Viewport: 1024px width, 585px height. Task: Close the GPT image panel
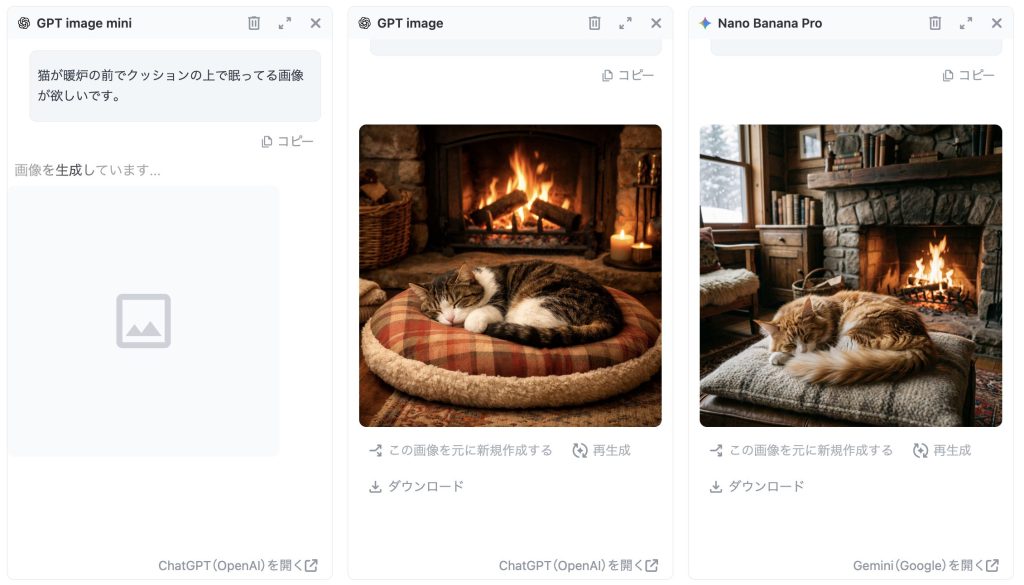click(x=656, y=24)
